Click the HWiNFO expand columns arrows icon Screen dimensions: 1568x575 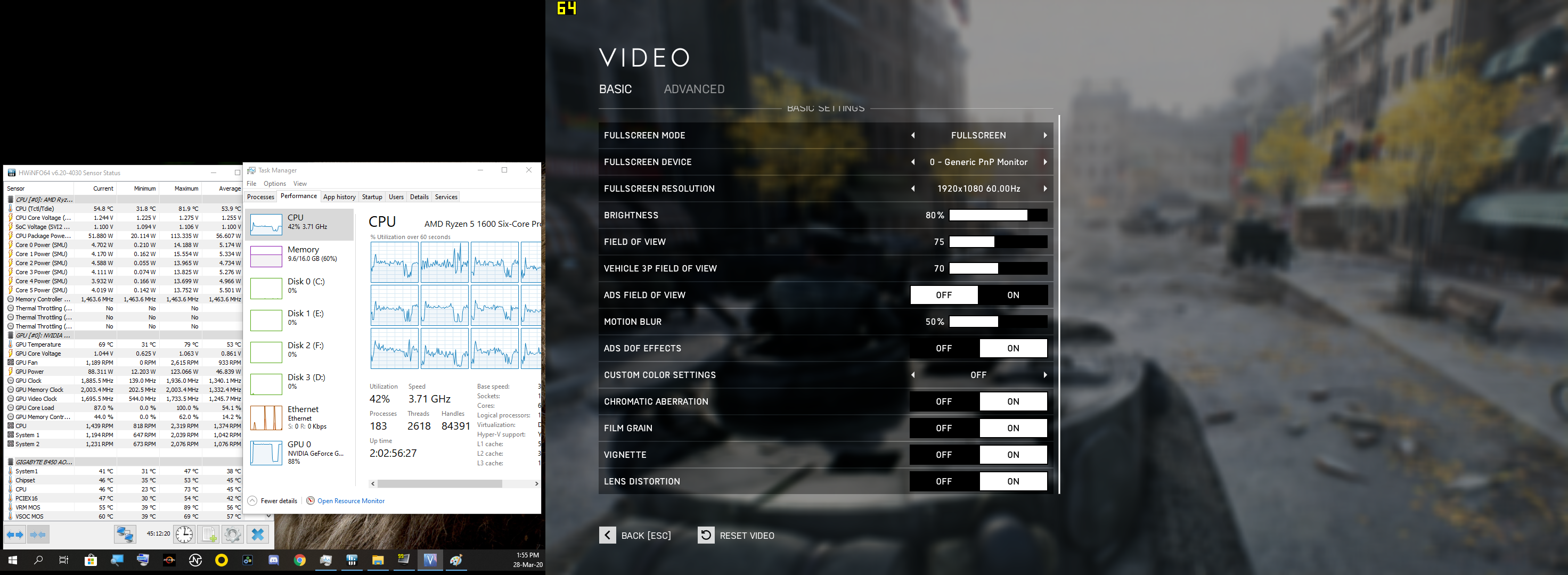tap(15, 534)
